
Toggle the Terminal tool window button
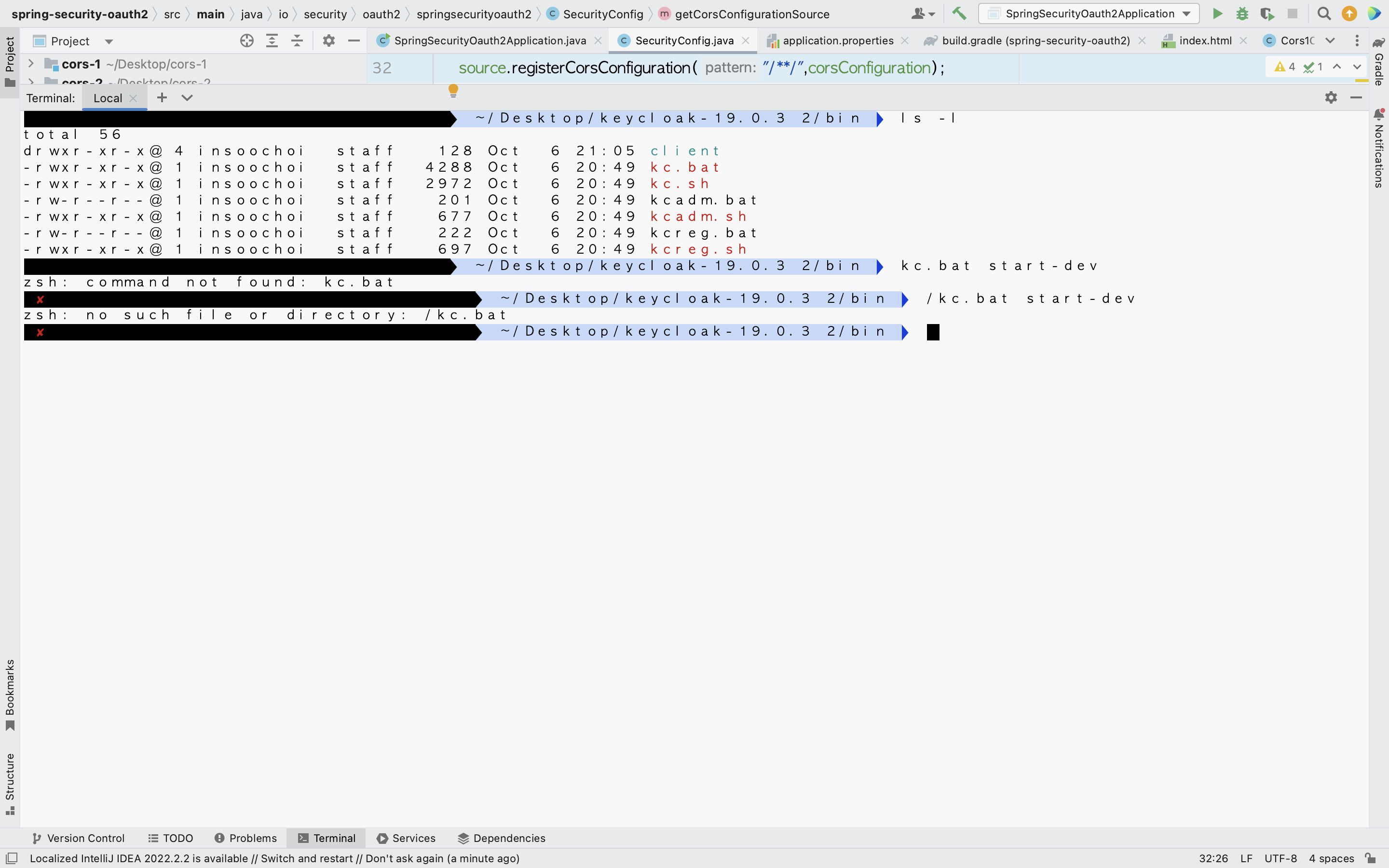327,838
